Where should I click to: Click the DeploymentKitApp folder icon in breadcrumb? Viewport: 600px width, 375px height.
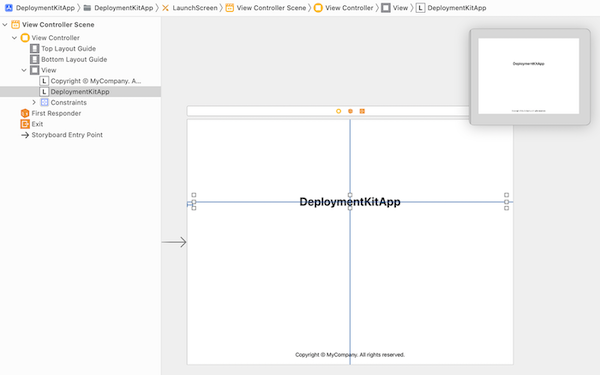point(87,8)
